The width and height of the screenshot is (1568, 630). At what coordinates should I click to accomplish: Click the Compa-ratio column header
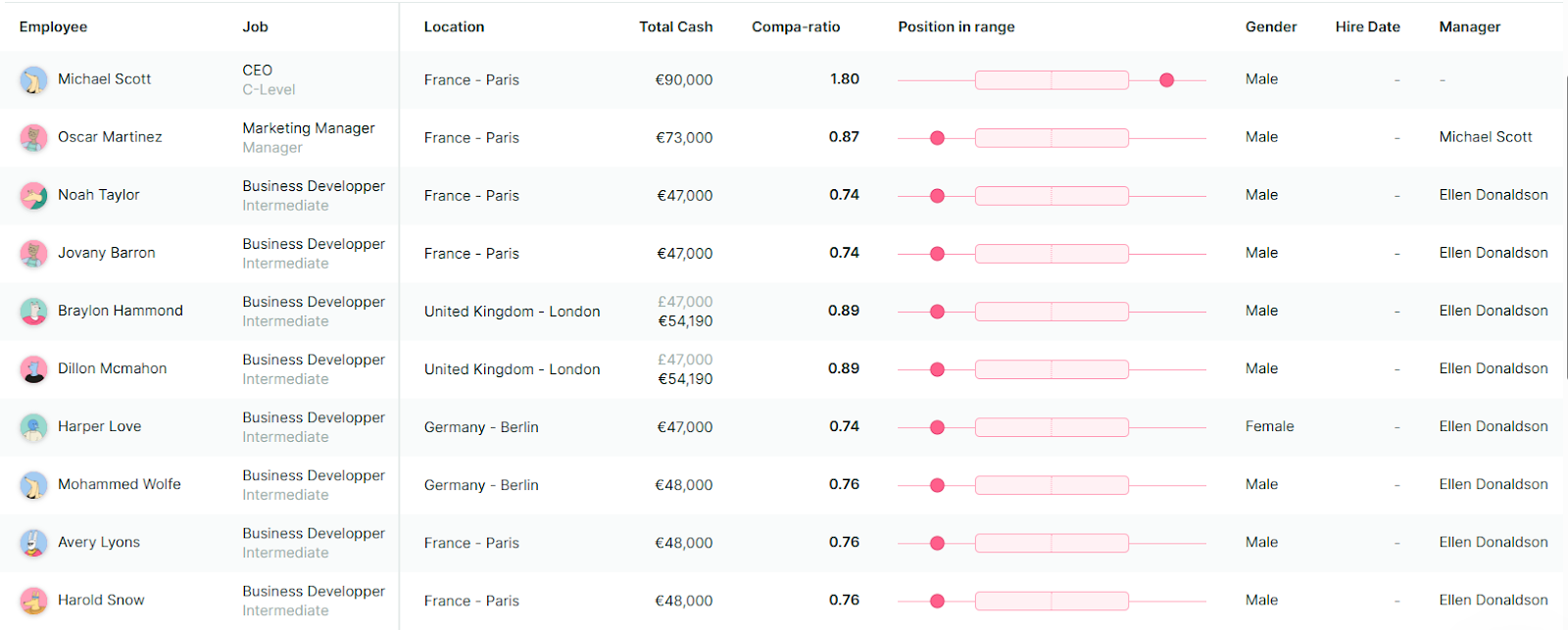tap(796, 27)
